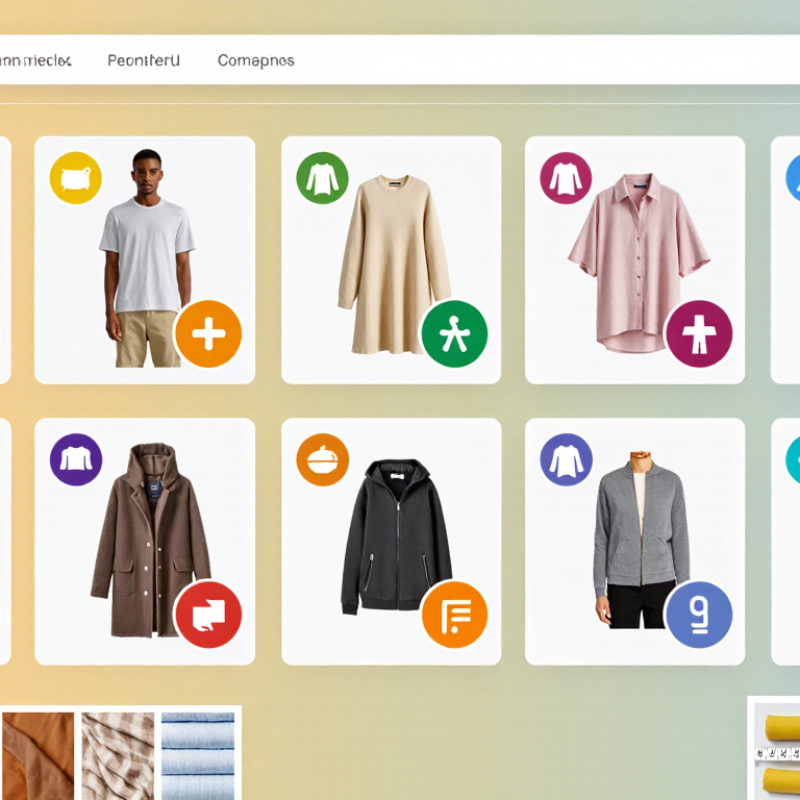Select light blue folded fabric swatch
This screenshot has height=800, width=800.
tap(198, 756)
